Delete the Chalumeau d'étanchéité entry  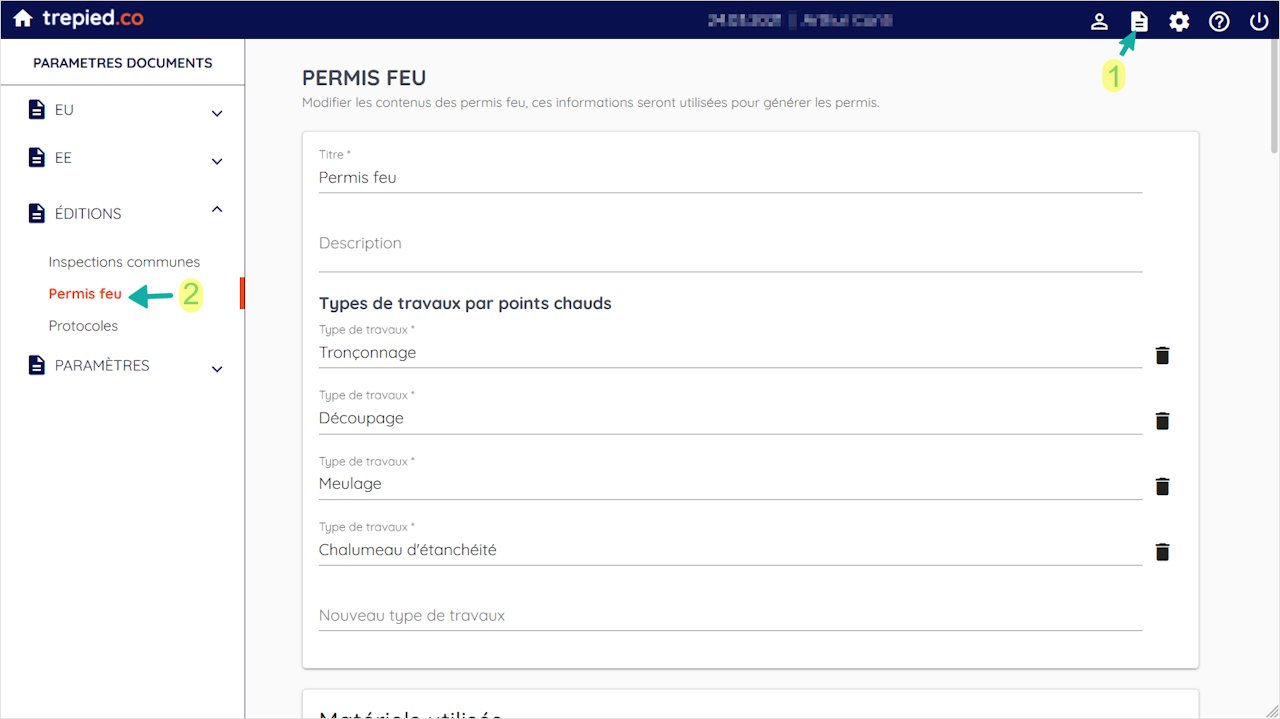1162,552
